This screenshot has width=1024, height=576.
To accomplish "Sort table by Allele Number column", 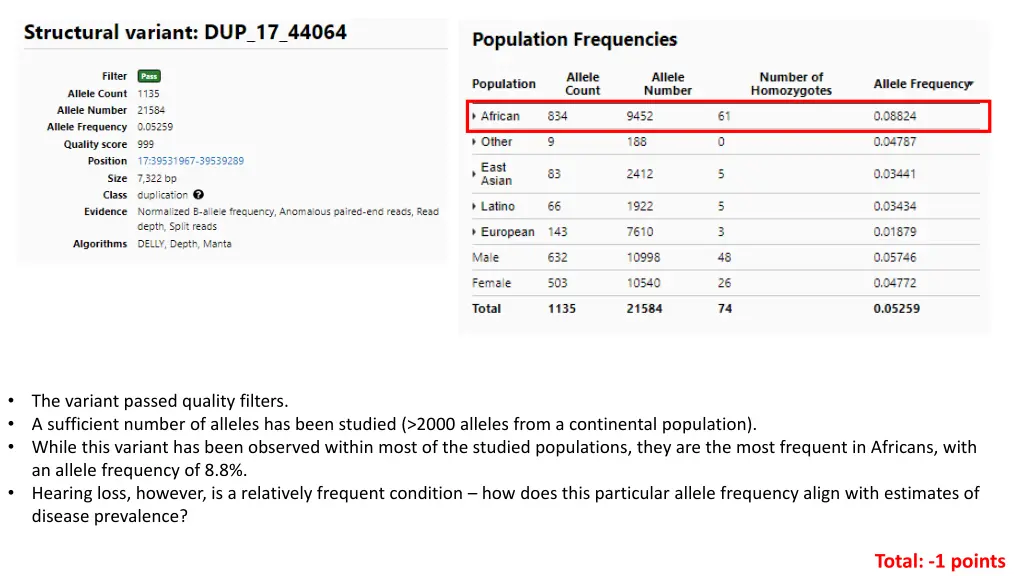I will (667, 84).
